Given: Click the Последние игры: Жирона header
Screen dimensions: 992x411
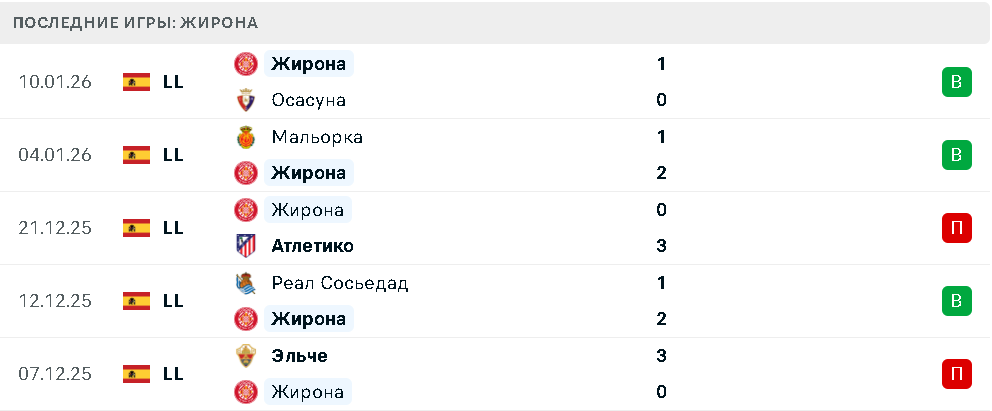Looking at the screenshot, I should pyautogui.click(x=135, y=22).
